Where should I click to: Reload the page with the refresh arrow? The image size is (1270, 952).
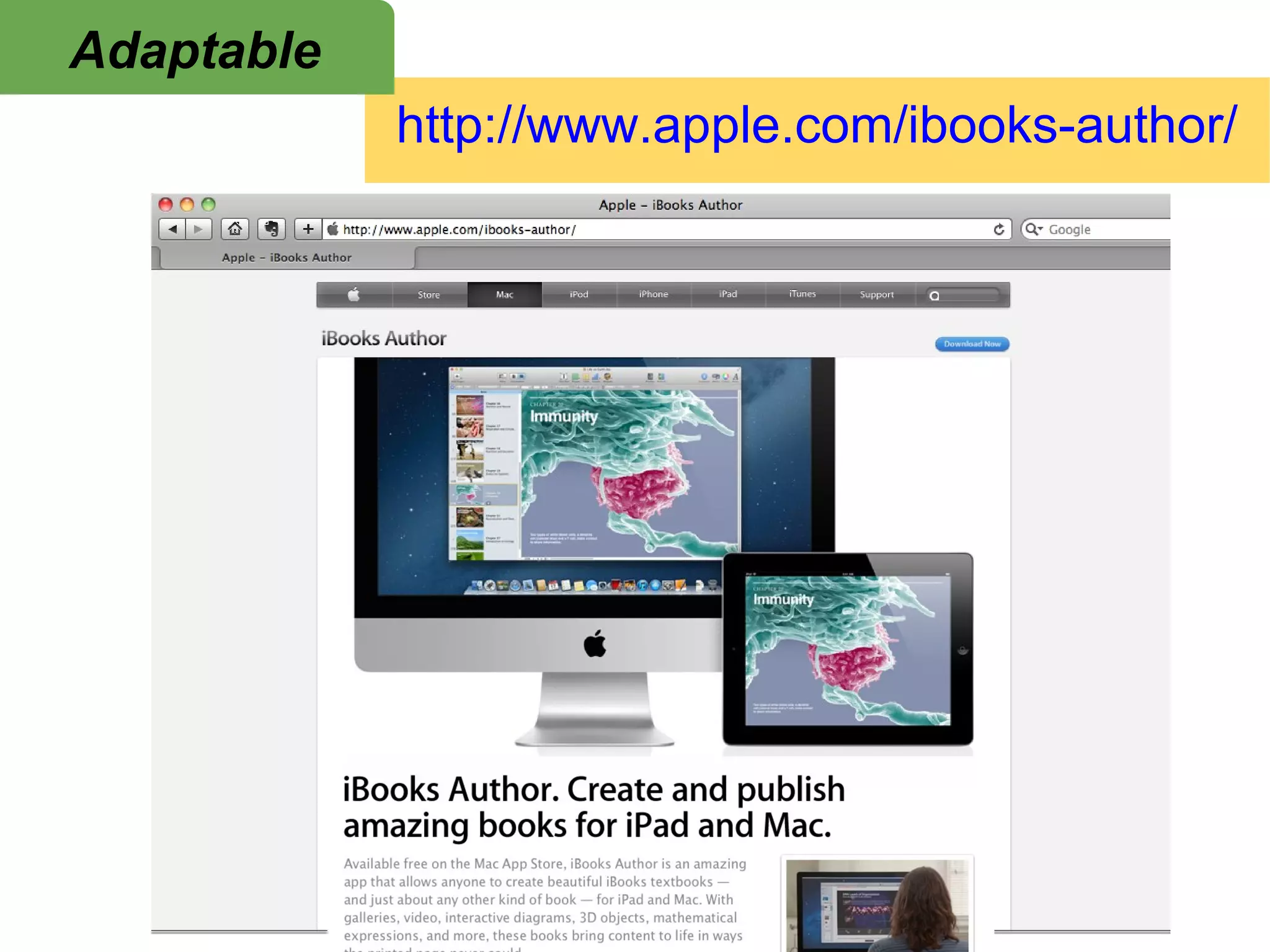(998, 230)
